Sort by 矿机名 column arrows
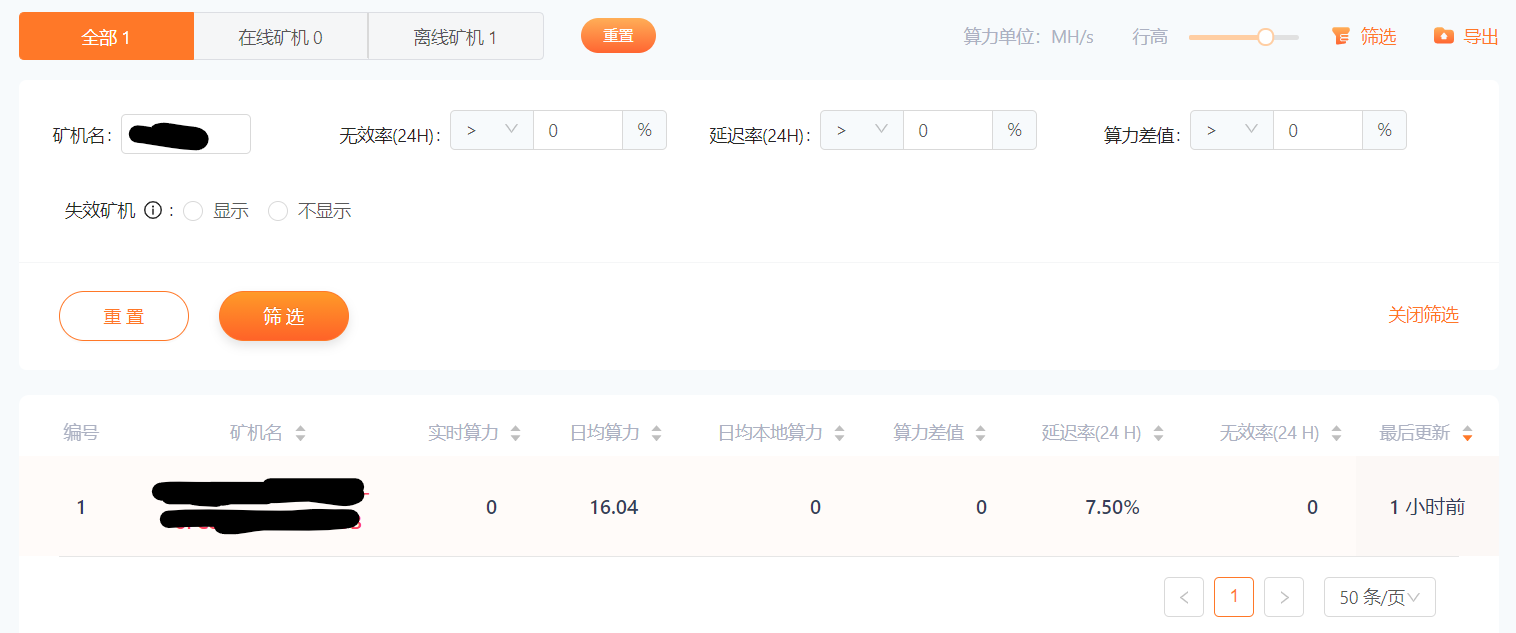The image size is (1516, 633). [x=300, y=434]
